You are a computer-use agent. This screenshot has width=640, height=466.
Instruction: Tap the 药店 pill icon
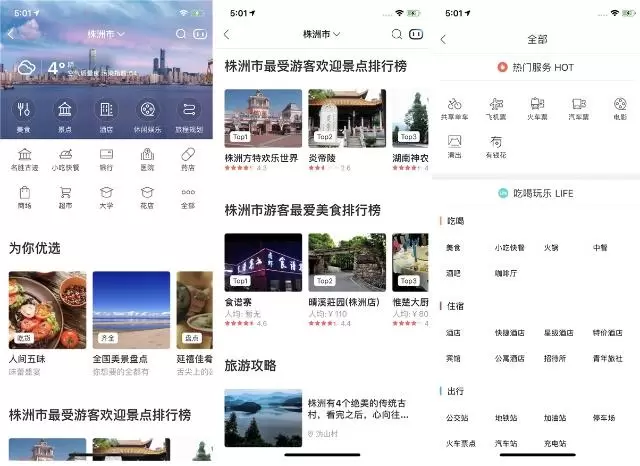pos(188,157)
